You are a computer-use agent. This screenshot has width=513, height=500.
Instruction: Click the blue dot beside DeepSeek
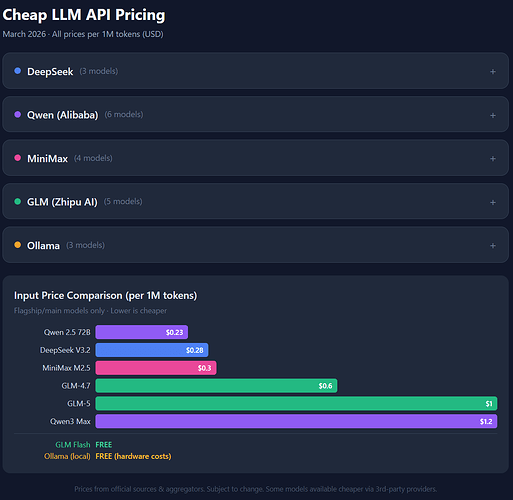tap(18, 71)
